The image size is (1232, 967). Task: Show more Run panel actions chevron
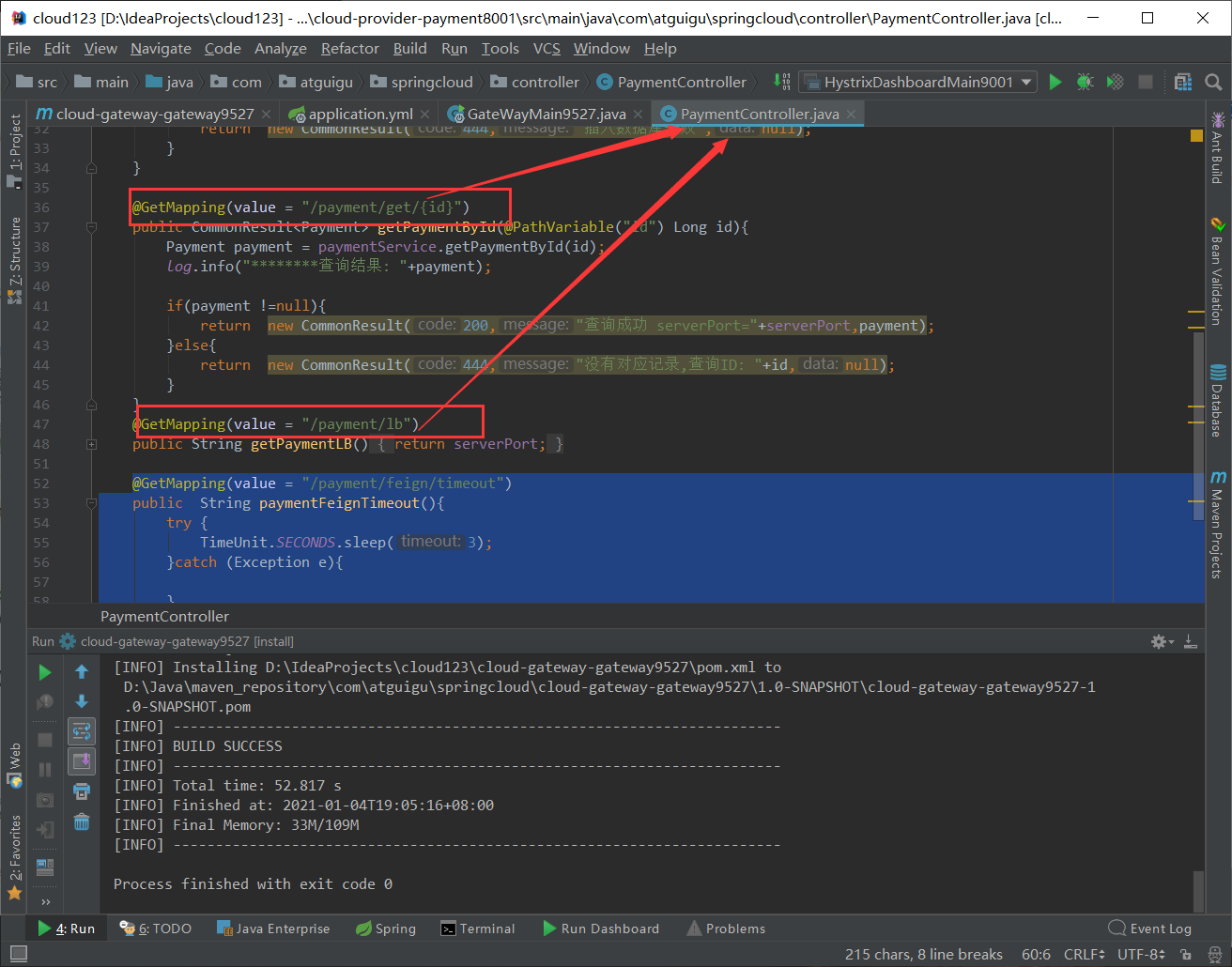45,902
